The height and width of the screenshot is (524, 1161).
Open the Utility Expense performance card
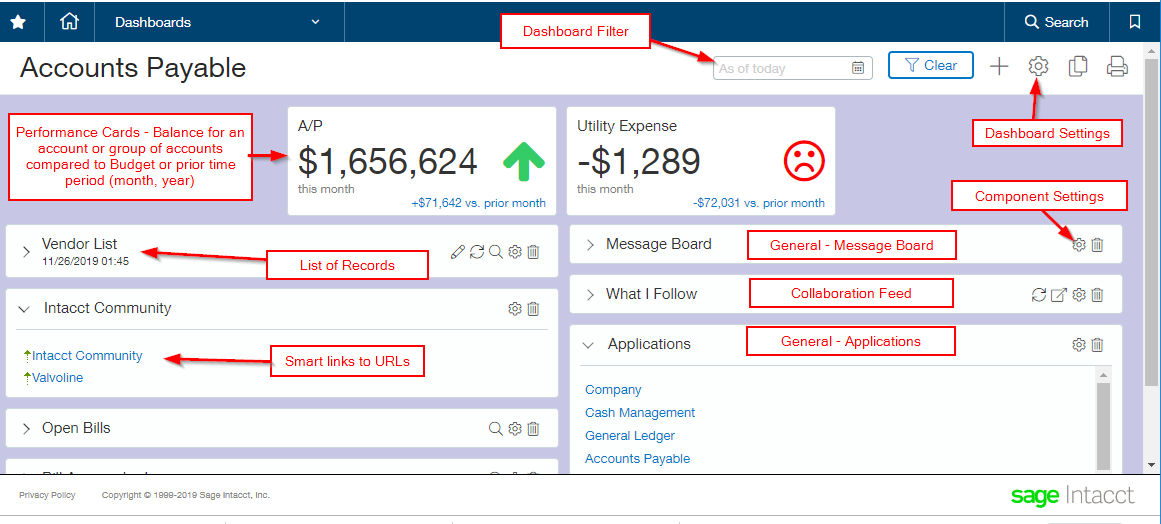pos(700,161)
